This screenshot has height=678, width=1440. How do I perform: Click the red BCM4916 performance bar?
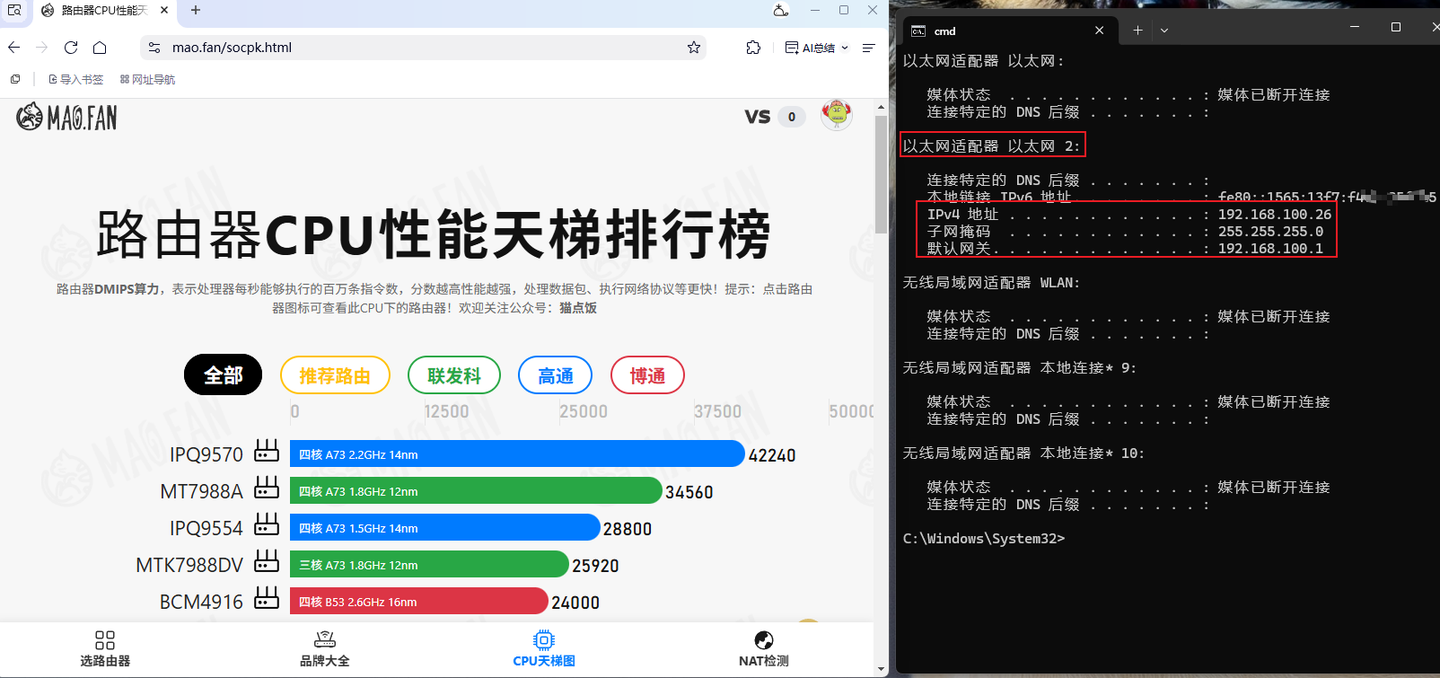419,601
